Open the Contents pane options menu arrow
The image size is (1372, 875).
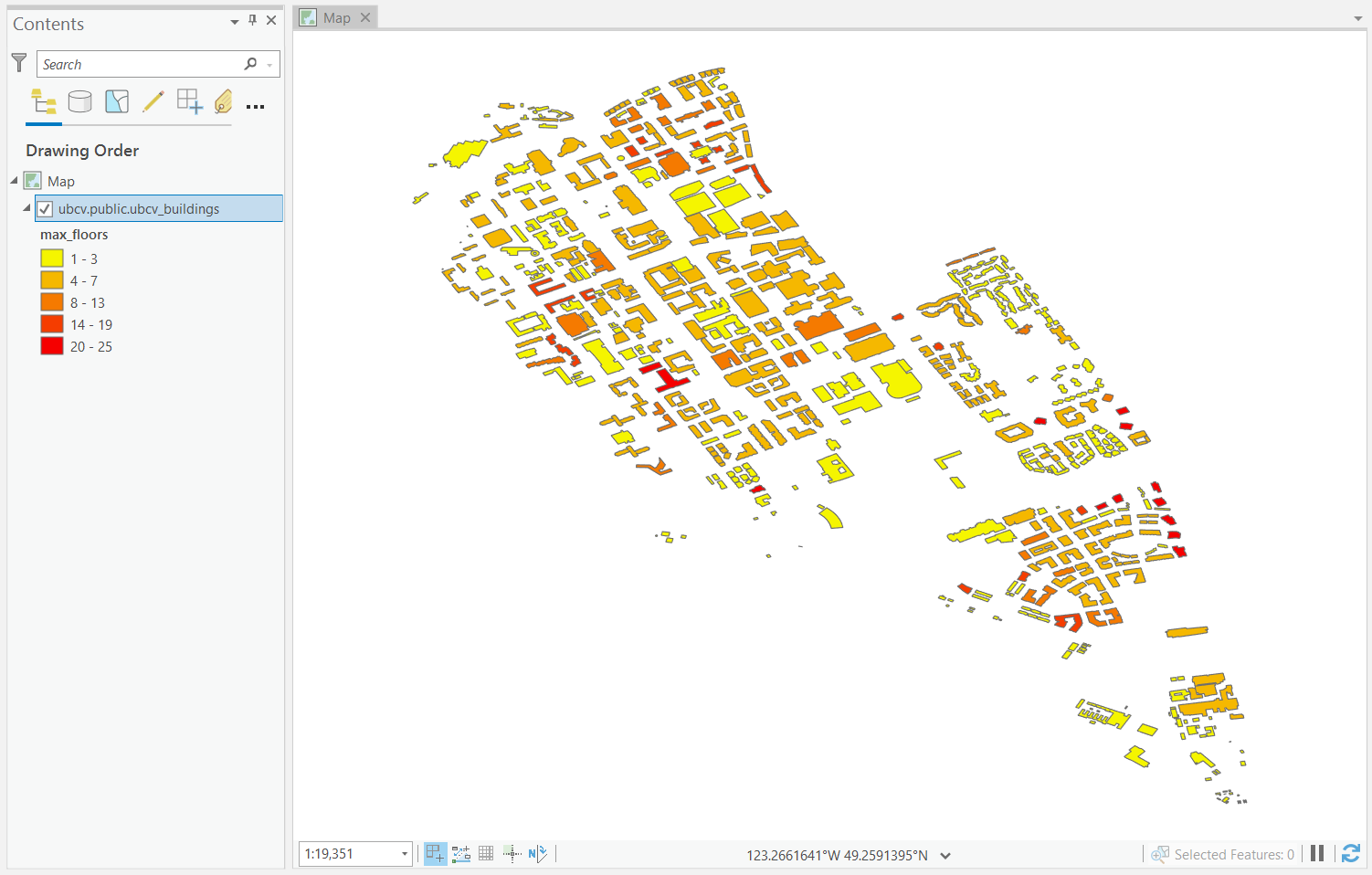(235, 21)
